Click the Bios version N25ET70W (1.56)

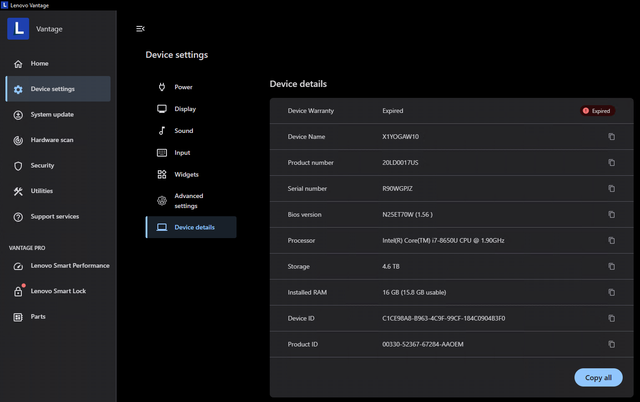(x=407, y=214)
